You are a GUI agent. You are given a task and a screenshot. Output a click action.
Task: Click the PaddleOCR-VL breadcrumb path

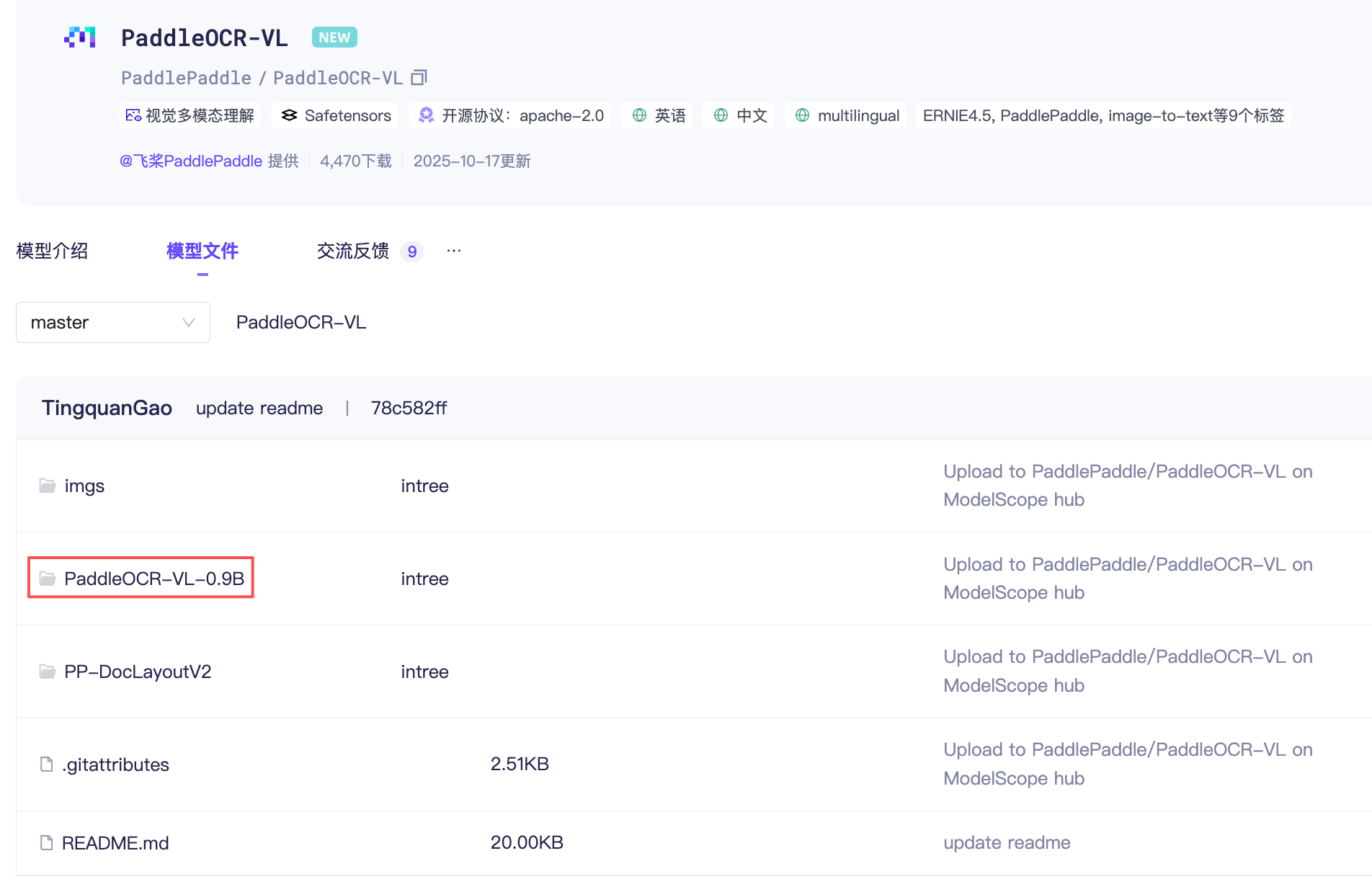(301, 322)
